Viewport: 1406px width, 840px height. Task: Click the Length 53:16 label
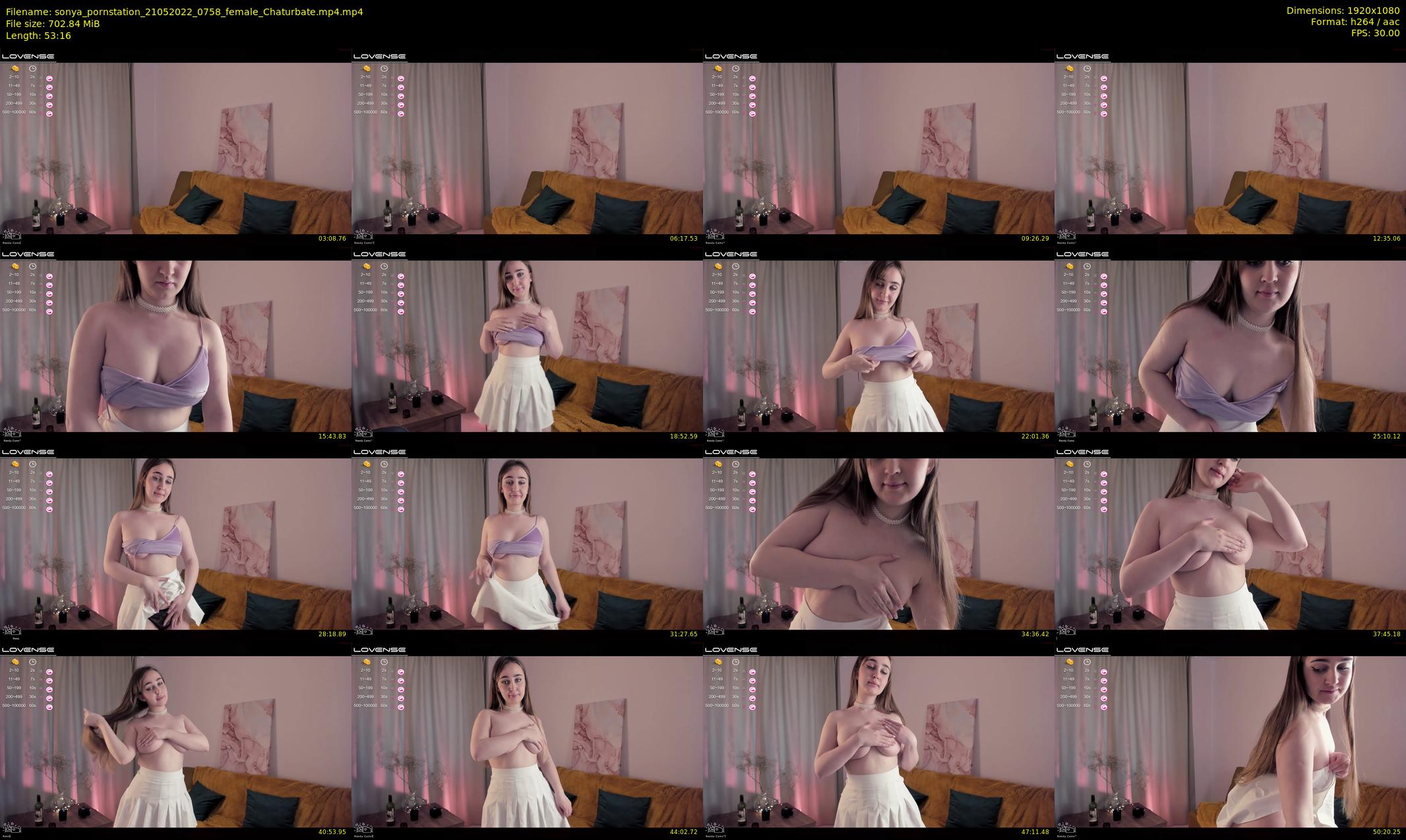38,36
